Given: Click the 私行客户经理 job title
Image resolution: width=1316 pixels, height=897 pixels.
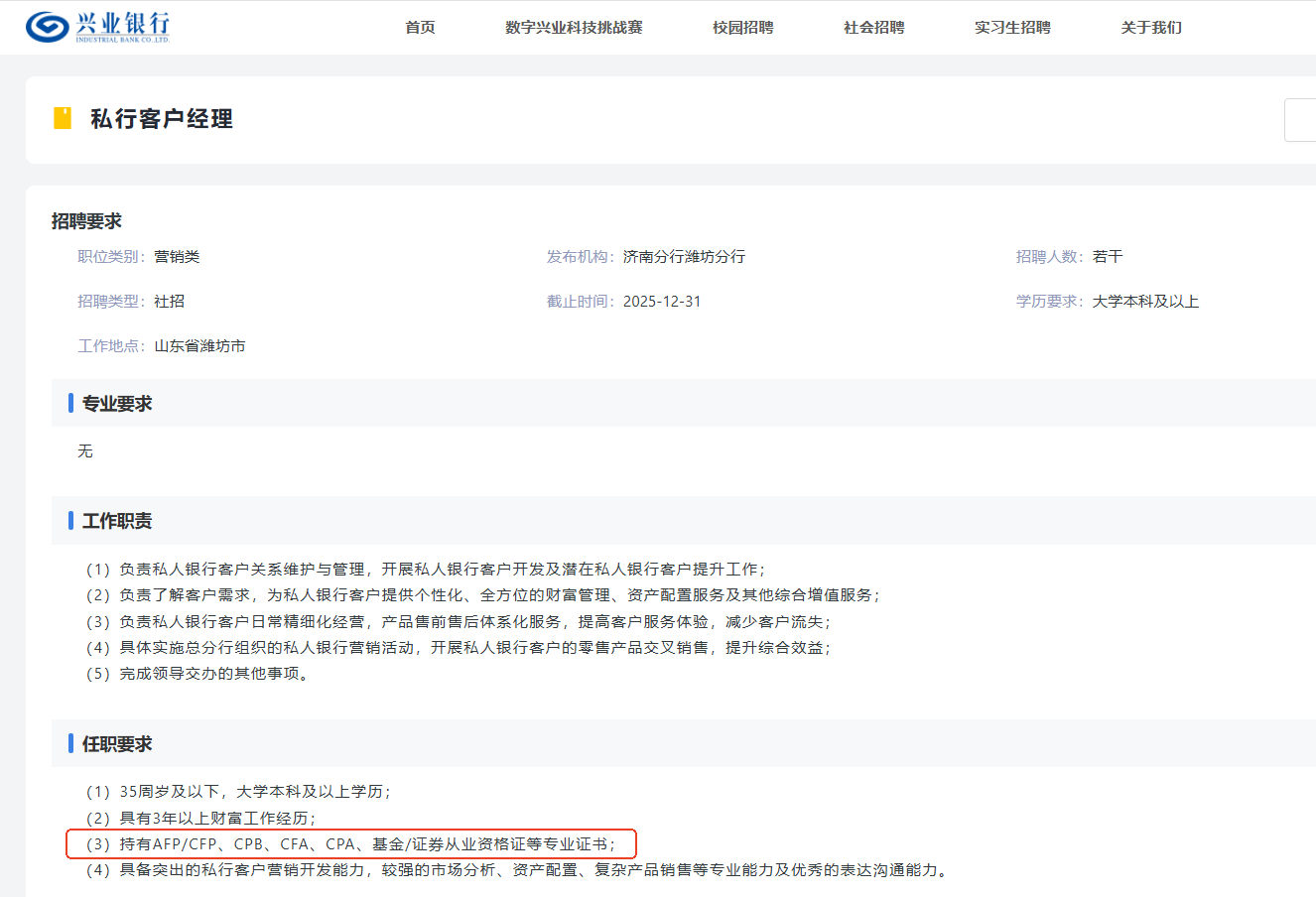Looking at the screenshot, I should [162, 119].
